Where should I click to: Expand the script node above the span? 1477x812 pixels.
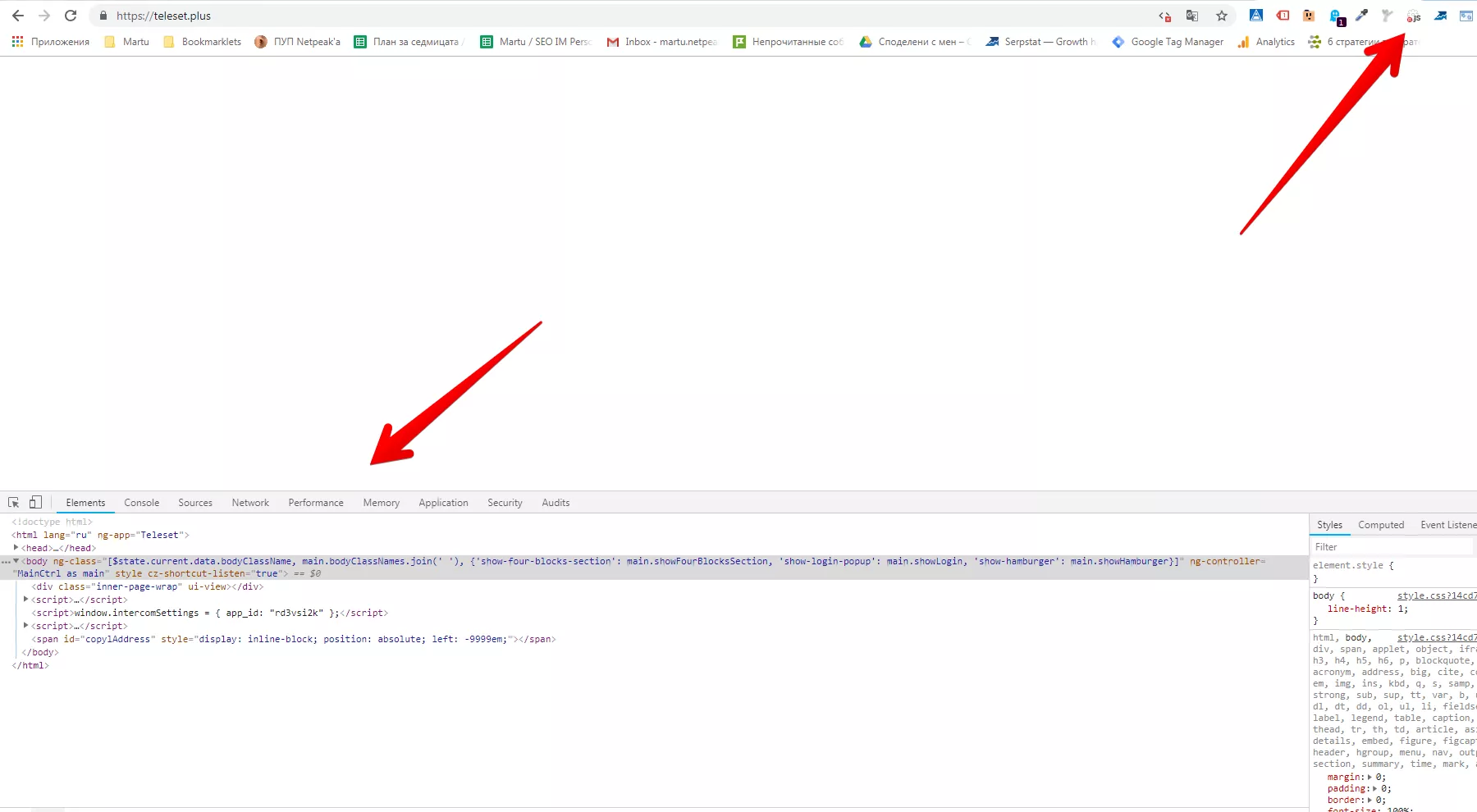pos(26,626)
